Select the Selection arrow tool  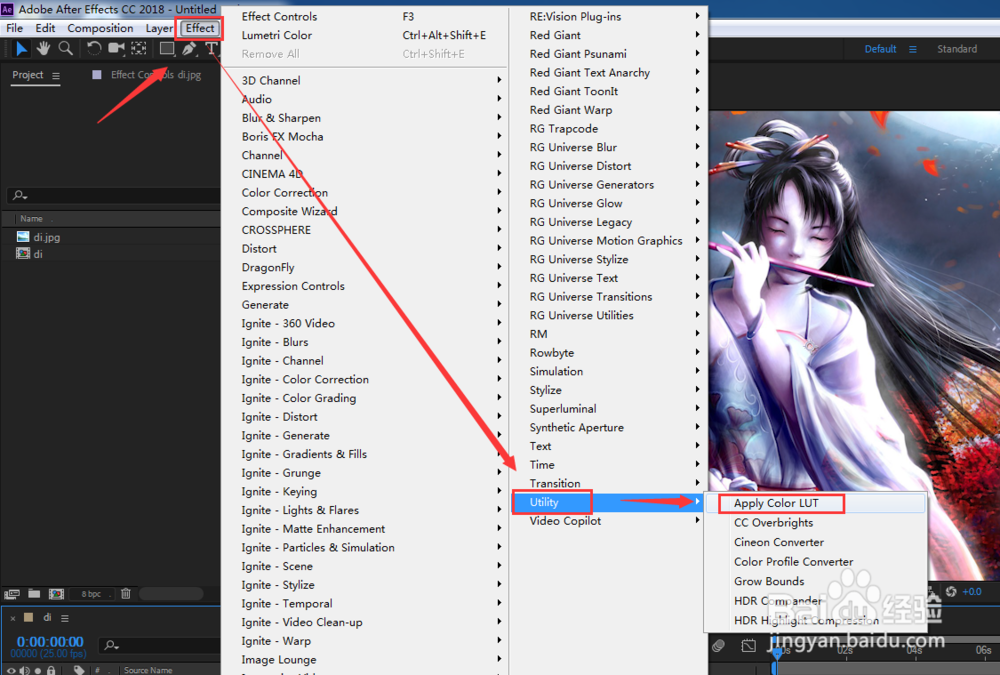pos(21,48)
